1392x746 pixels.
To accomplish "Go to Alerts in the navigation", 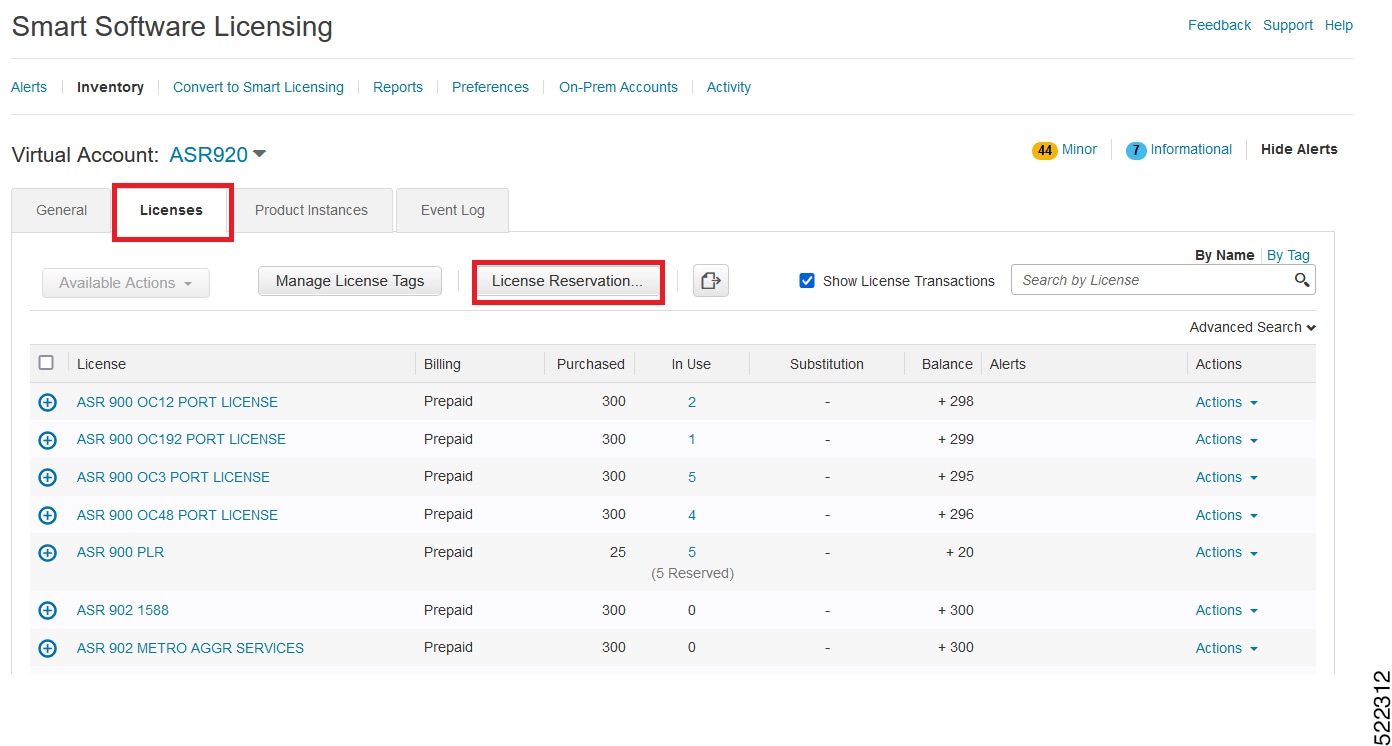I will coord(29,87).
